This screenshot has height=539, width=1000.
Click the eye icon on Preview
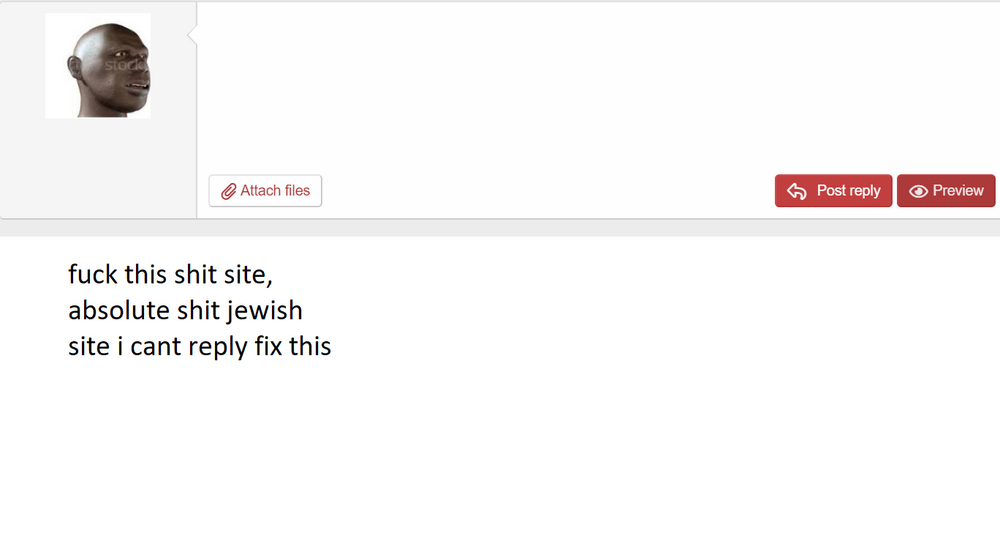[x=918, y=191]
